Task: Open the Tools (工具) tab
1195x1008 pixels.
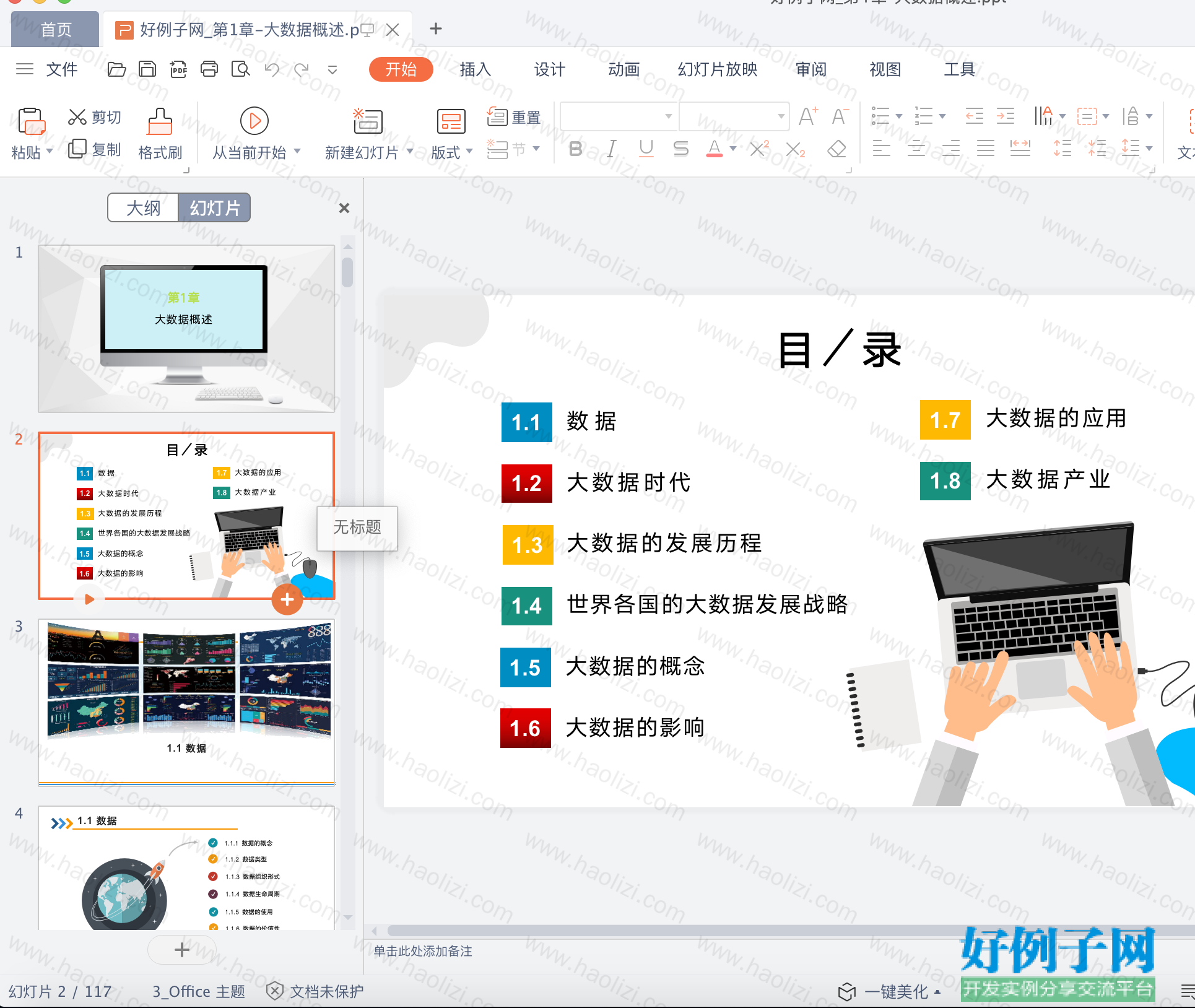Action: [960, 69]
